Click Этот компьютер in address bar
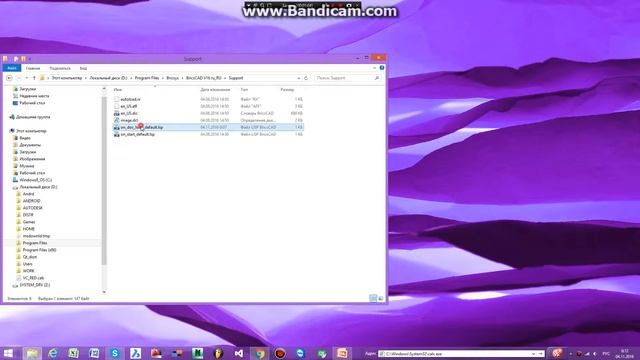 click(67, 78)
